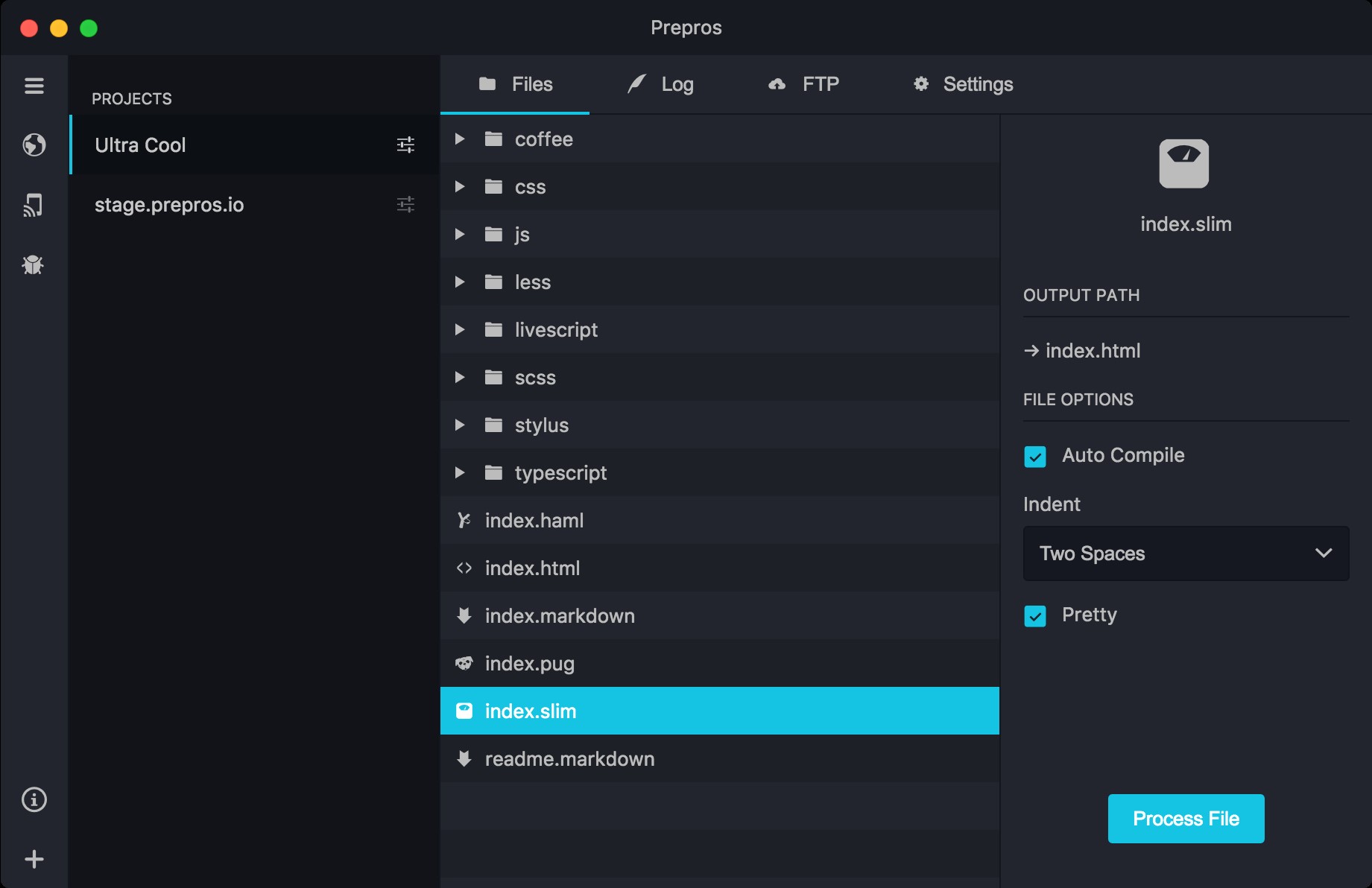This screenshot has width=1372, height=888.
Task: Click the index.html output path link
Action: pyautogui.click(x=1092, y=351)
